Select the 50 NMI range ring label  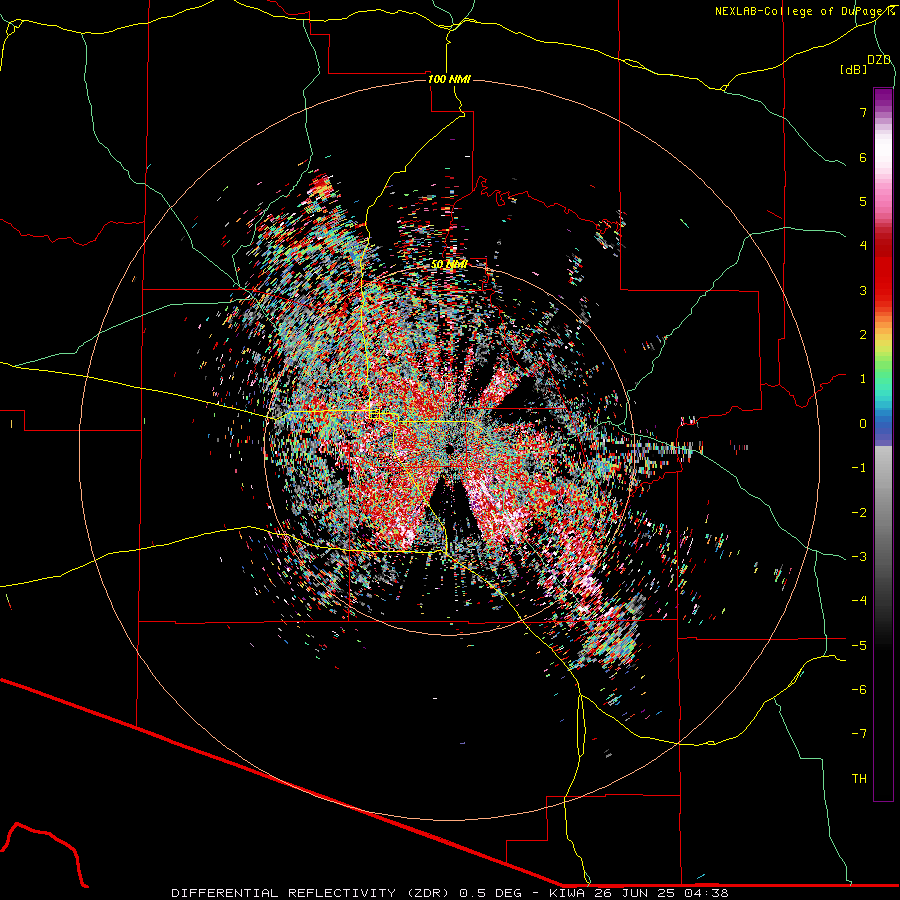449,264
